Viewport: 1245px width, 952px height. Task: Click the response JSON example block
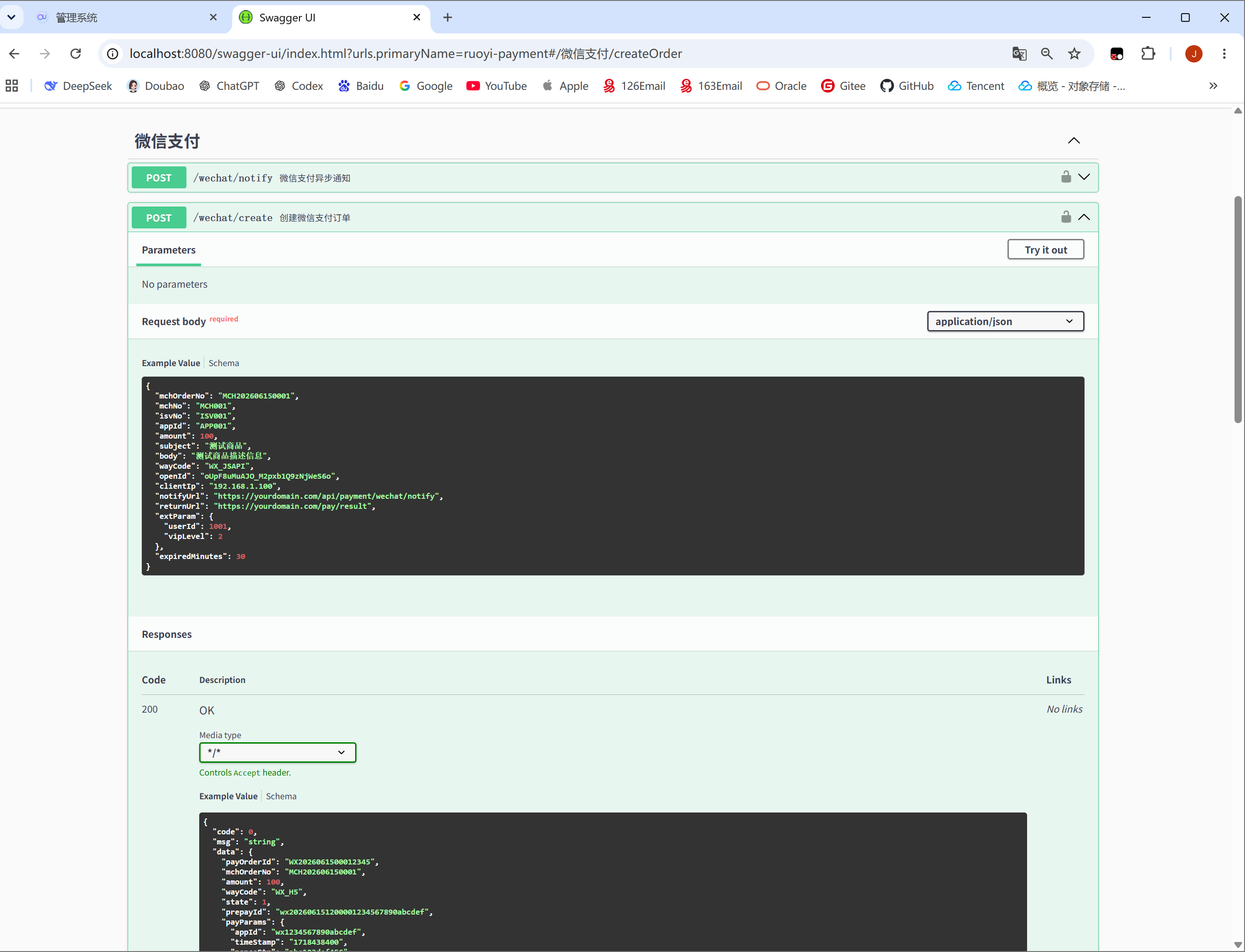pyautogui.click(x=613, y=881)
